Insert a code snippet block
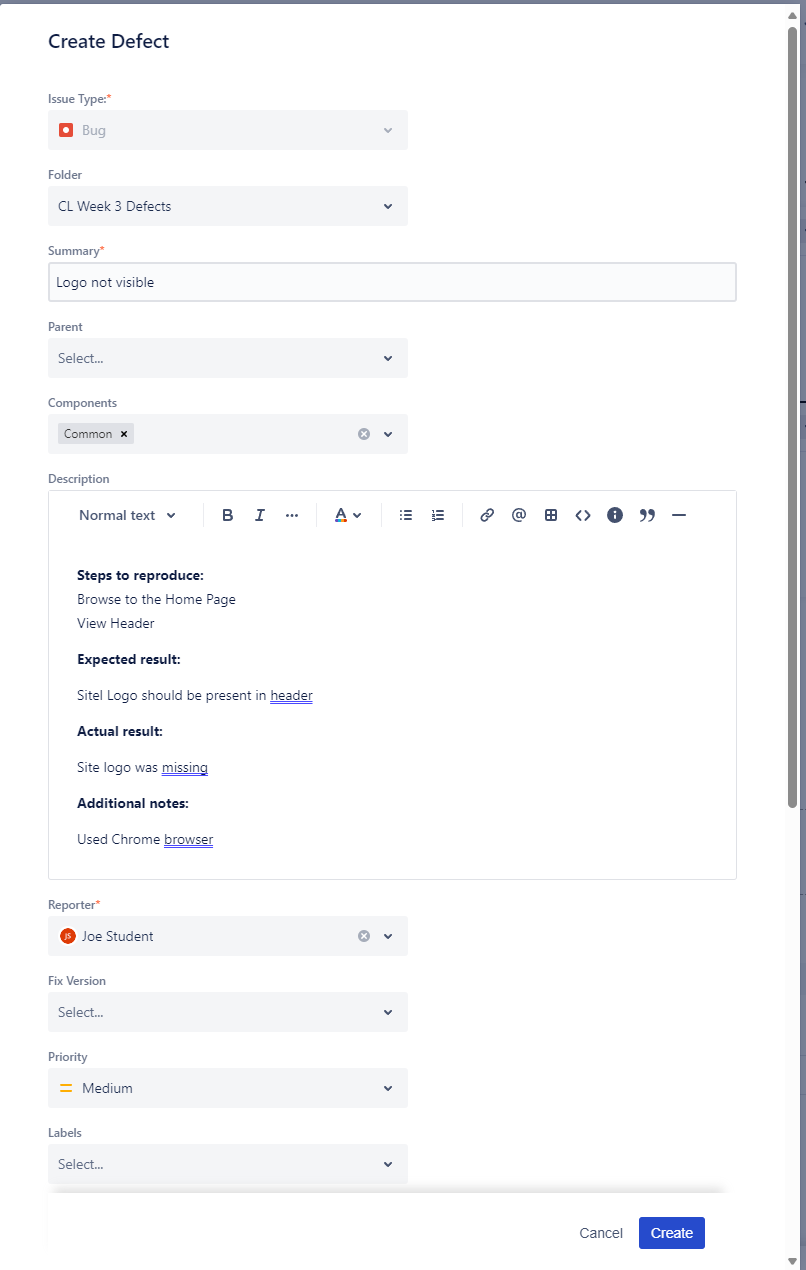 pyautogui.click(x=583, y=515)
